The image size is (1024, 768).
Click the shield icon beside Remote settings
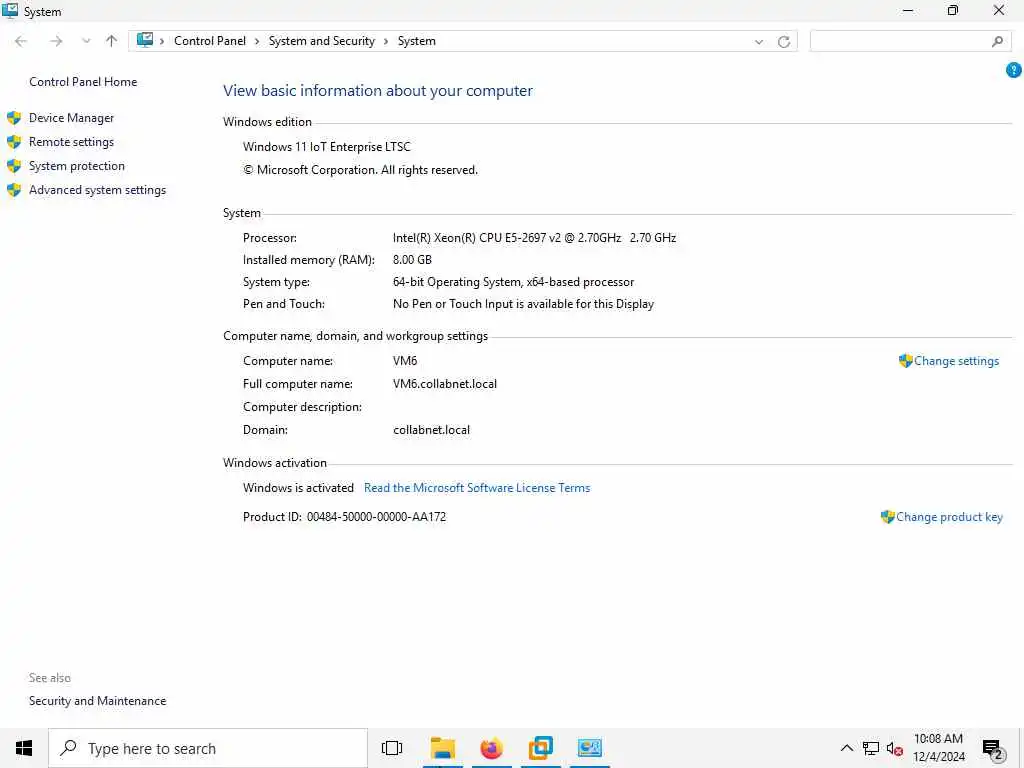coord(14,142)
